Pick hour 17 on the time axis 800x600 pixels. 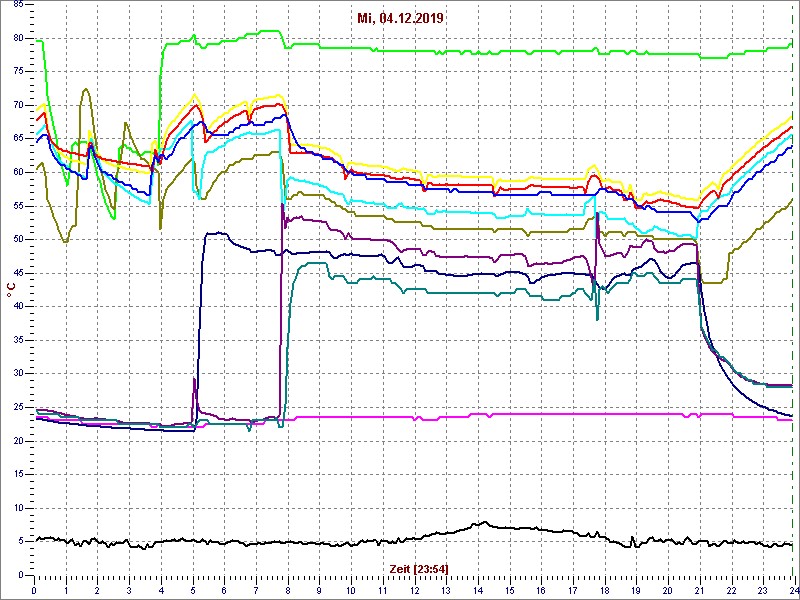pyautogui.click(x=573, y=590)
